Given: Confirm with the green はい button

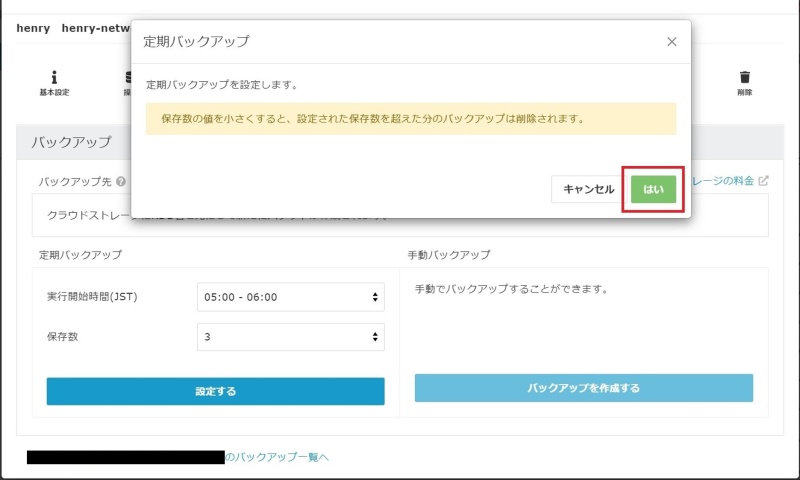Looking at the screenshot, I should tap(653, 189).
